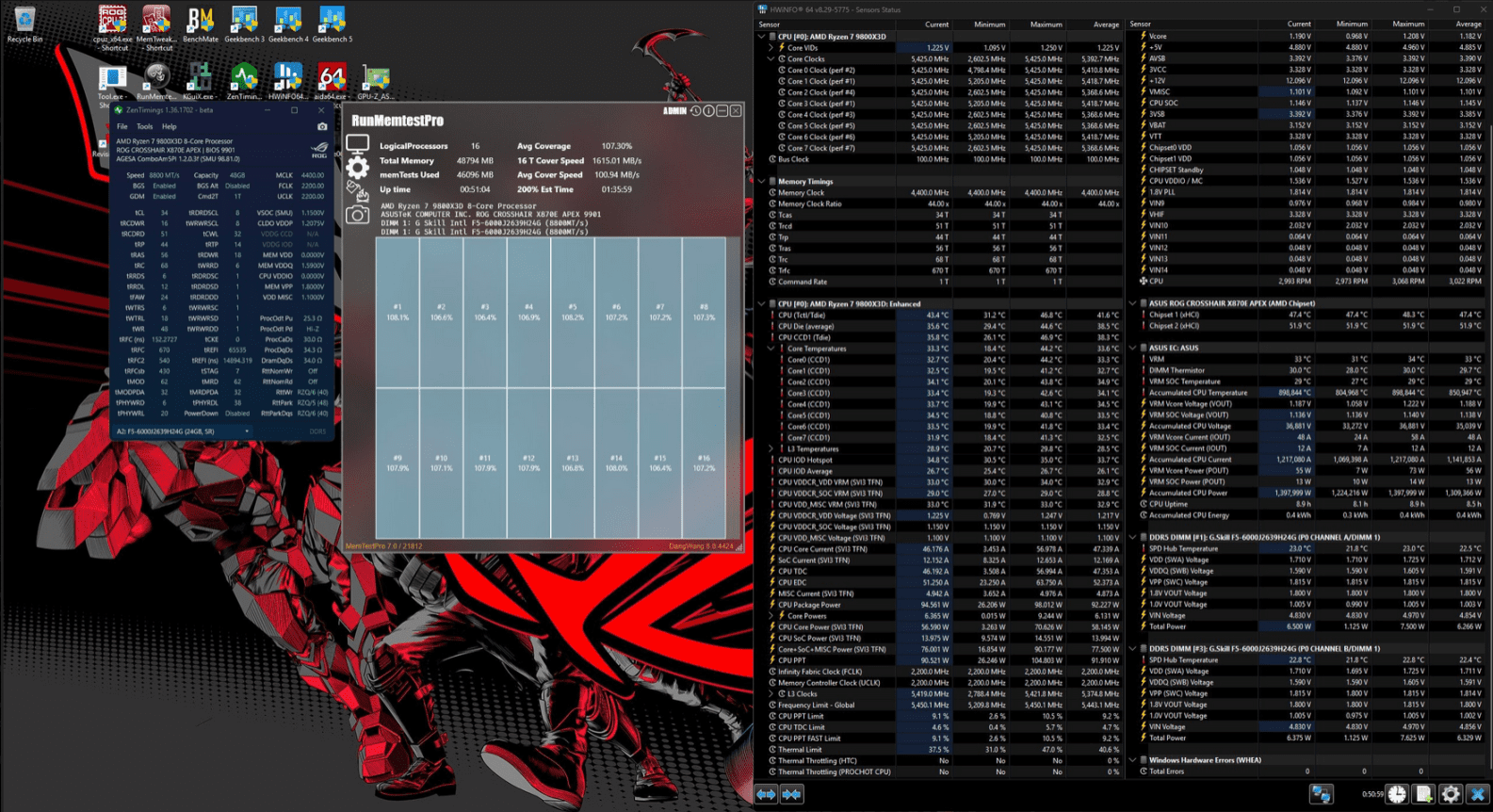1493x812 pixels.
Task: Select the CPU Package Power row
Action: (940, 605)
